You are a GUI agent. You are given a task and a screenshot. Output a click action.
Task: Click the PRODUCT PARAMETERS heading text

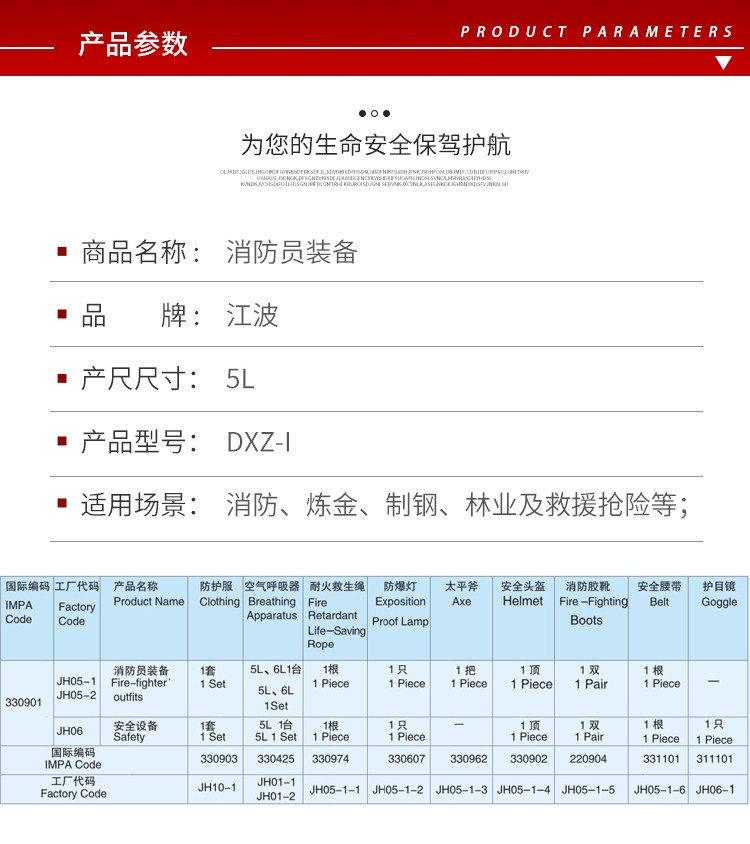pos(597,32)
